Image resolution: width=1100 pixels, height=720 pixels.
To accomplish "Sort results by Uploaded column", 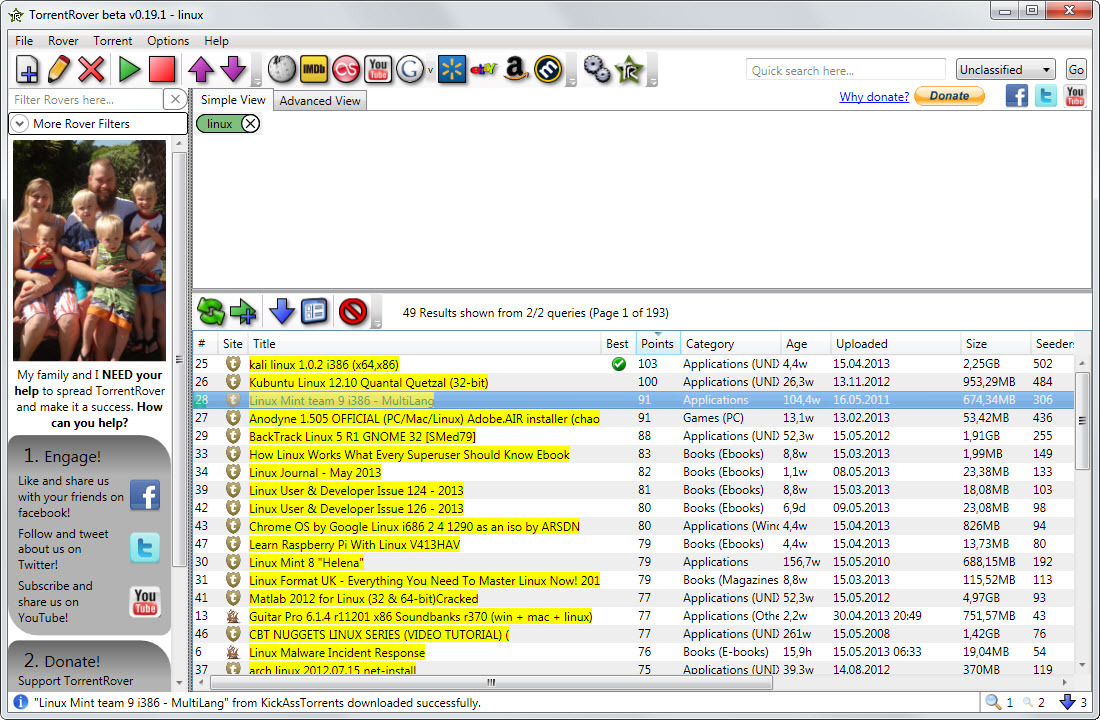I will coord(895,343).
